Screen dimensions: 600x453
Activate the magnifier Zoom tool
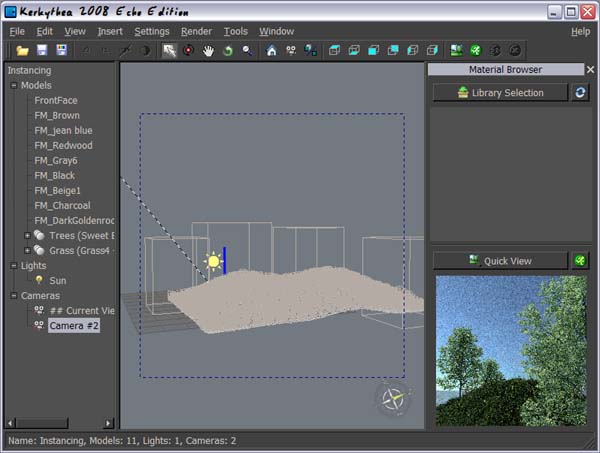click(247, 50)
